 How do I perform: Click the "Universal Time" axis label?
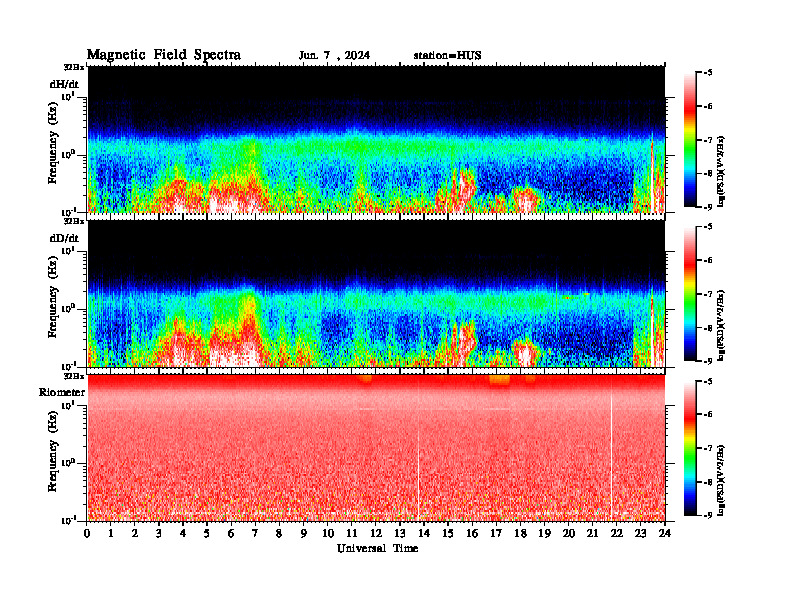377,548
